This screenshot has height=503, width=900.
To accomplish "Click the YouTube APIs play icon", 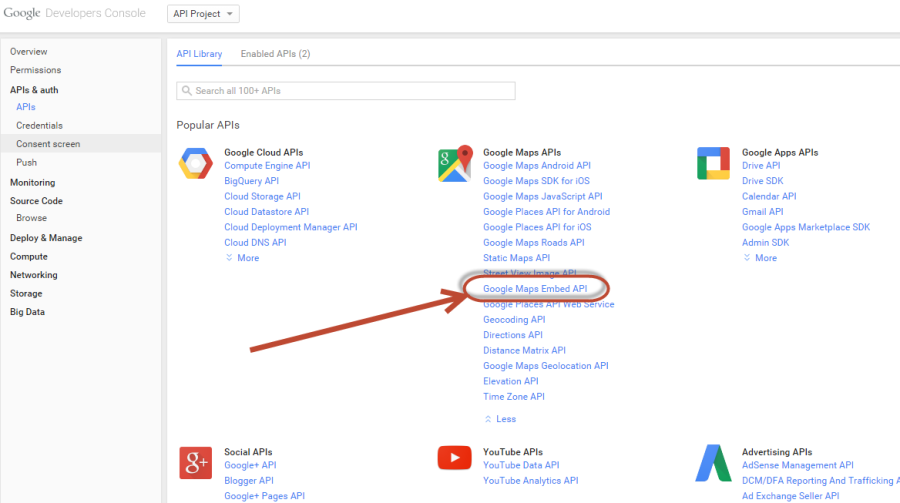I will pyautogui.click(x=455, y=458).
